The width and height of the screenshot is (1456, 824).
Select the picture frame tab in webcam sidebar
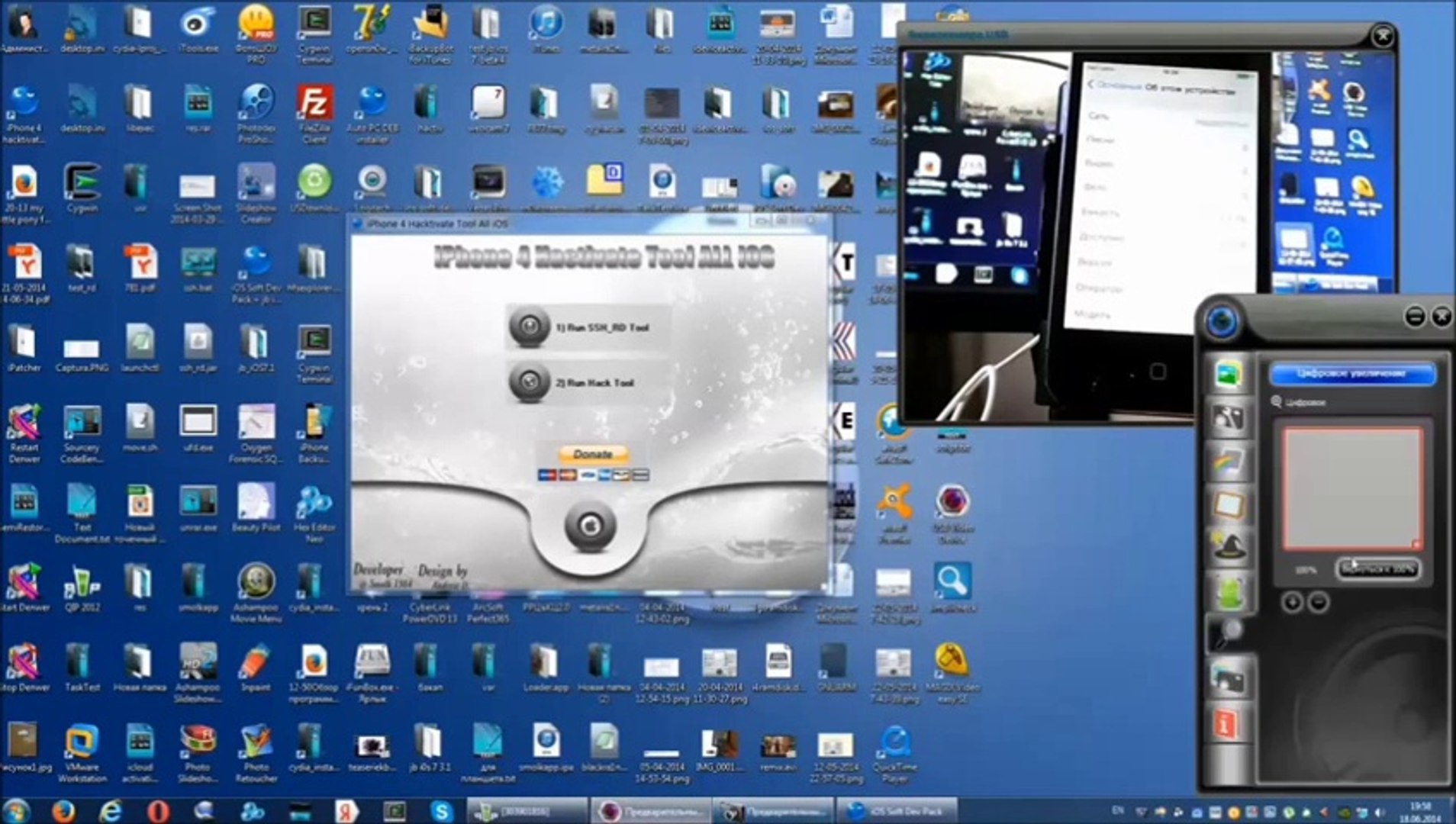pyautogui.click(x=1229, y=504)
